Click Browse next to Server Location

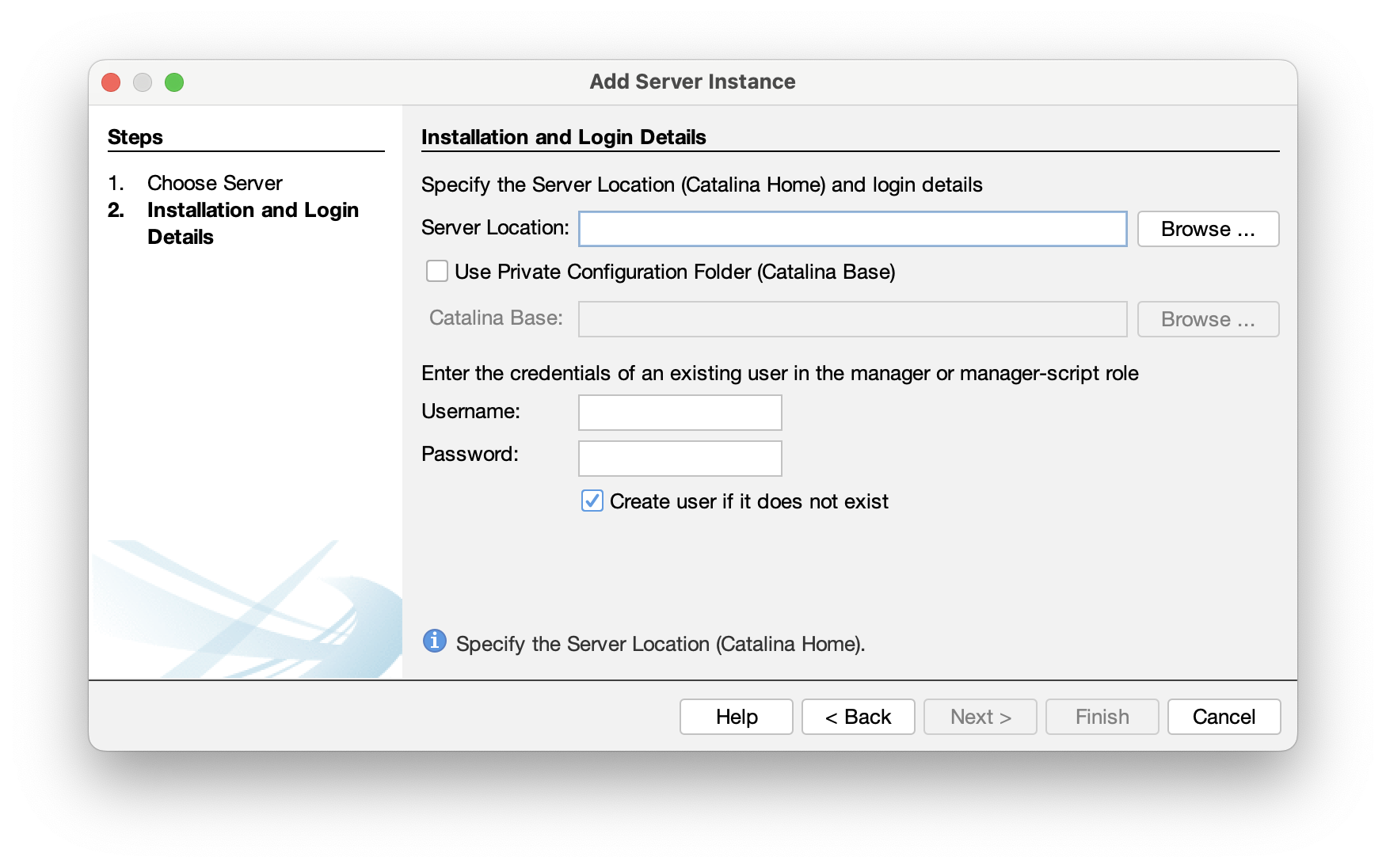coord(1207,228)
